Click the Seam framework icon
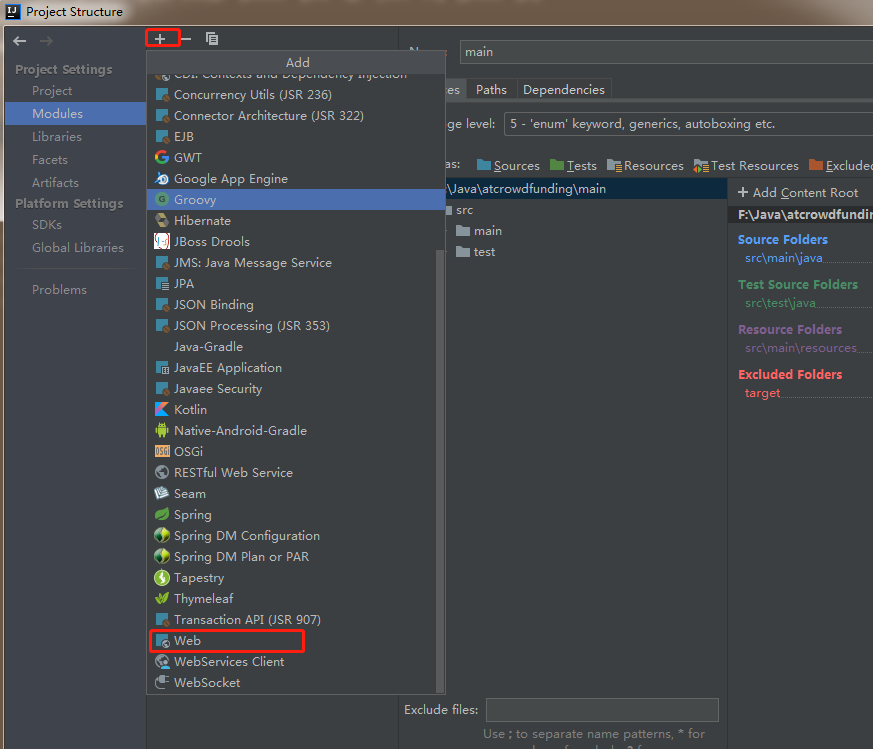This screenshot has height=749, width=873. tap(161, 493)
